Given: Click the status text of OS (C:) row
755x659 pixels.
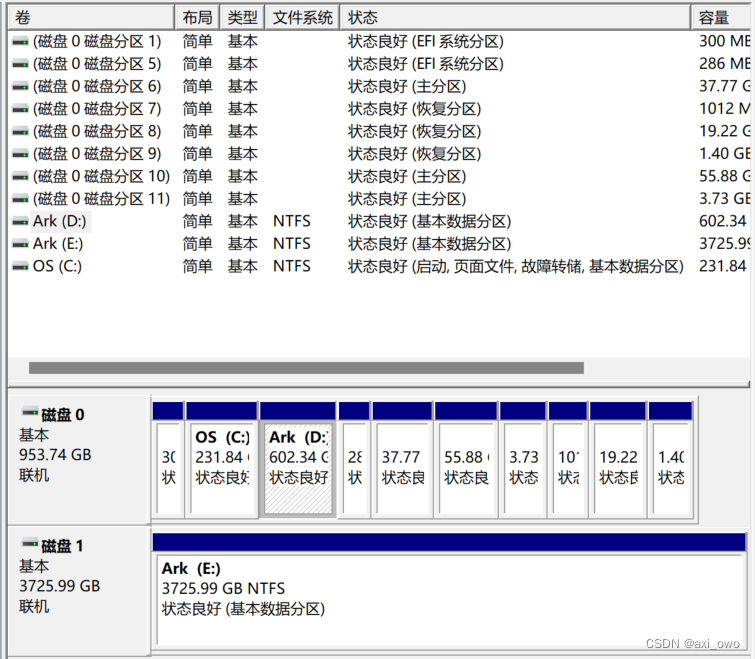Looking at the screenshot, I should click(x=516, y=266).
